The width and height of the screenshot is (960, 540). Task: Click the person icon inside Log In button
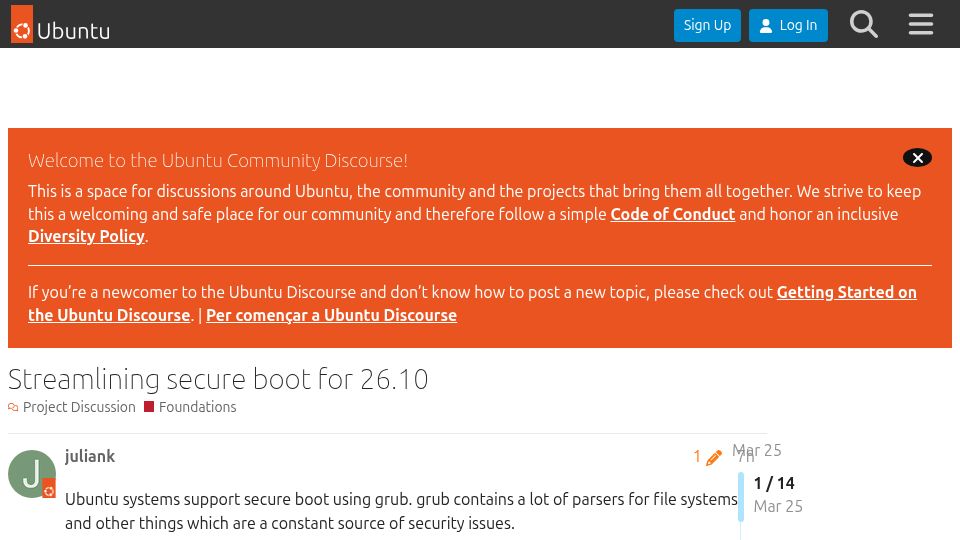tap(765, 26)
